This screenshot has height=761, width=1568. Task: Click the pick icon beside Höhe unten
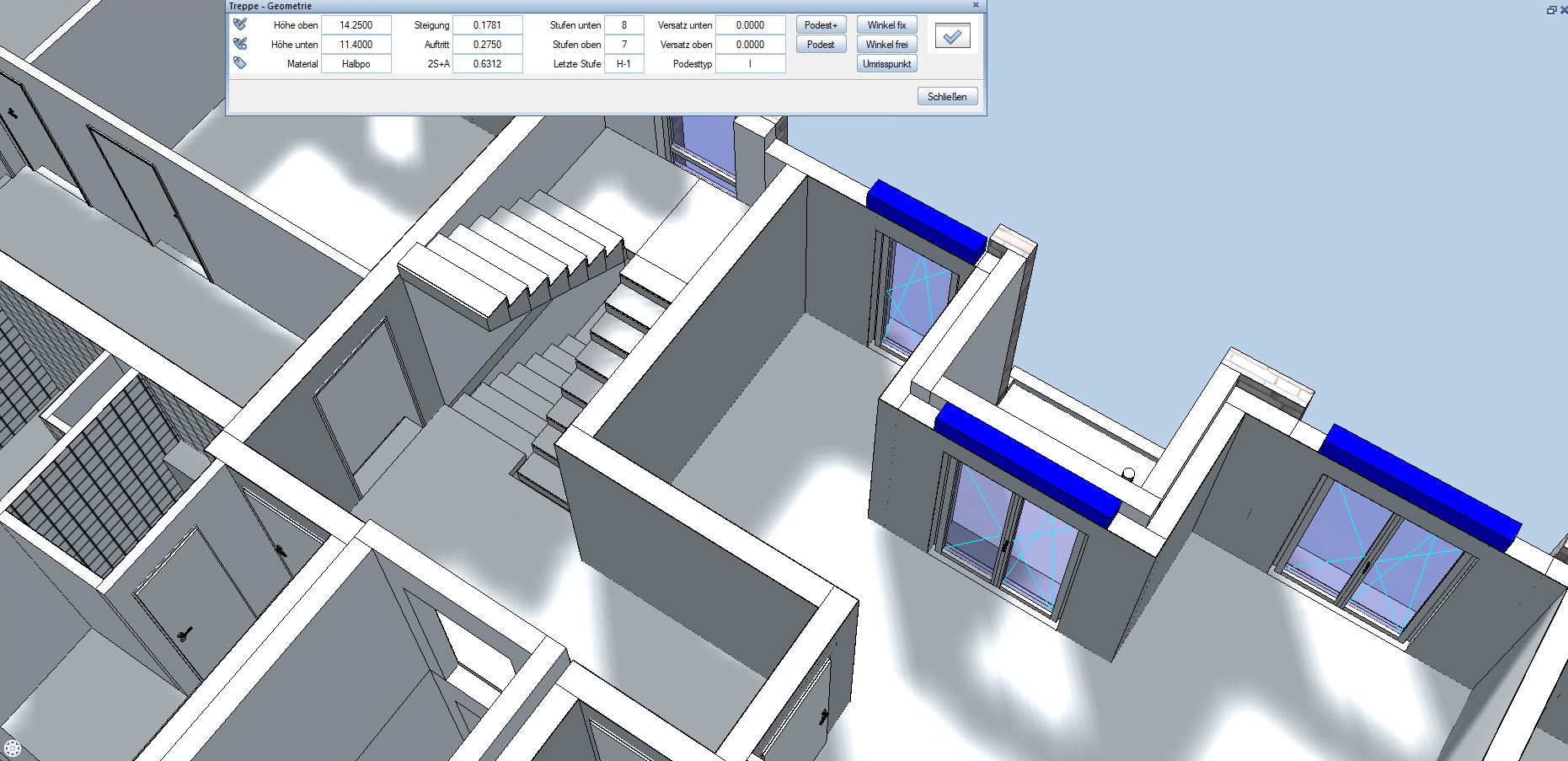(240, 44)
